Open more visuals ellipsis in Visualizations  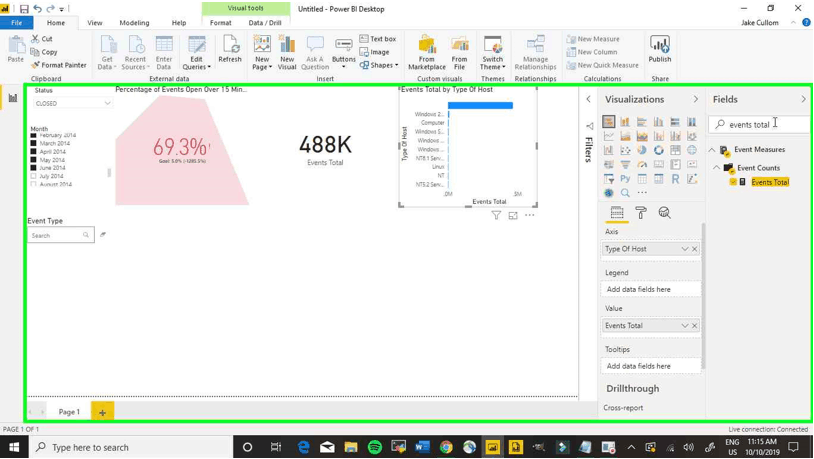(x=642, y=193)
